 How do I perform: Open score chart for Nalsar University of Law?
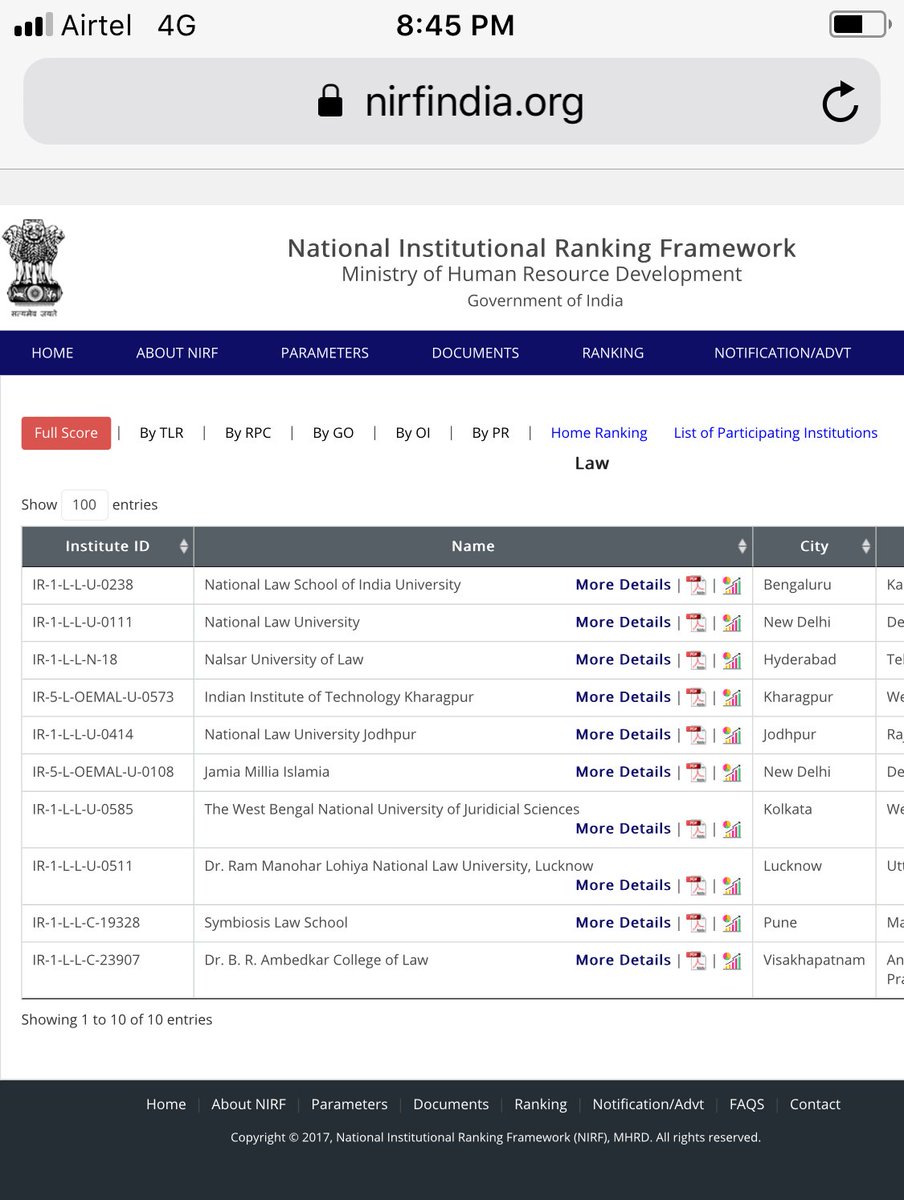pos(732,660)
